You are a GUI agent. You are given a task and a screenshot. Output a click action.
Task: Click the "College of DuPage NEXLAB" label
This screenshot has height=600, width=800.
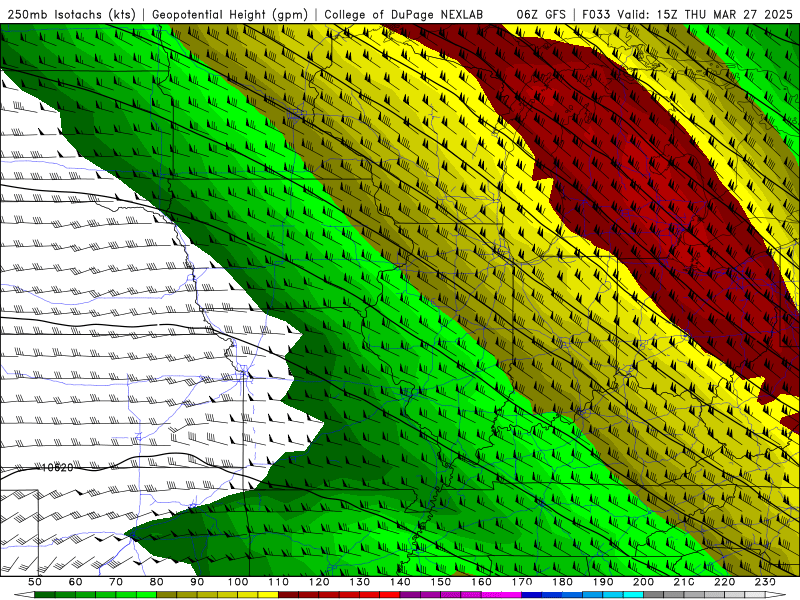[x=404, y=15]
